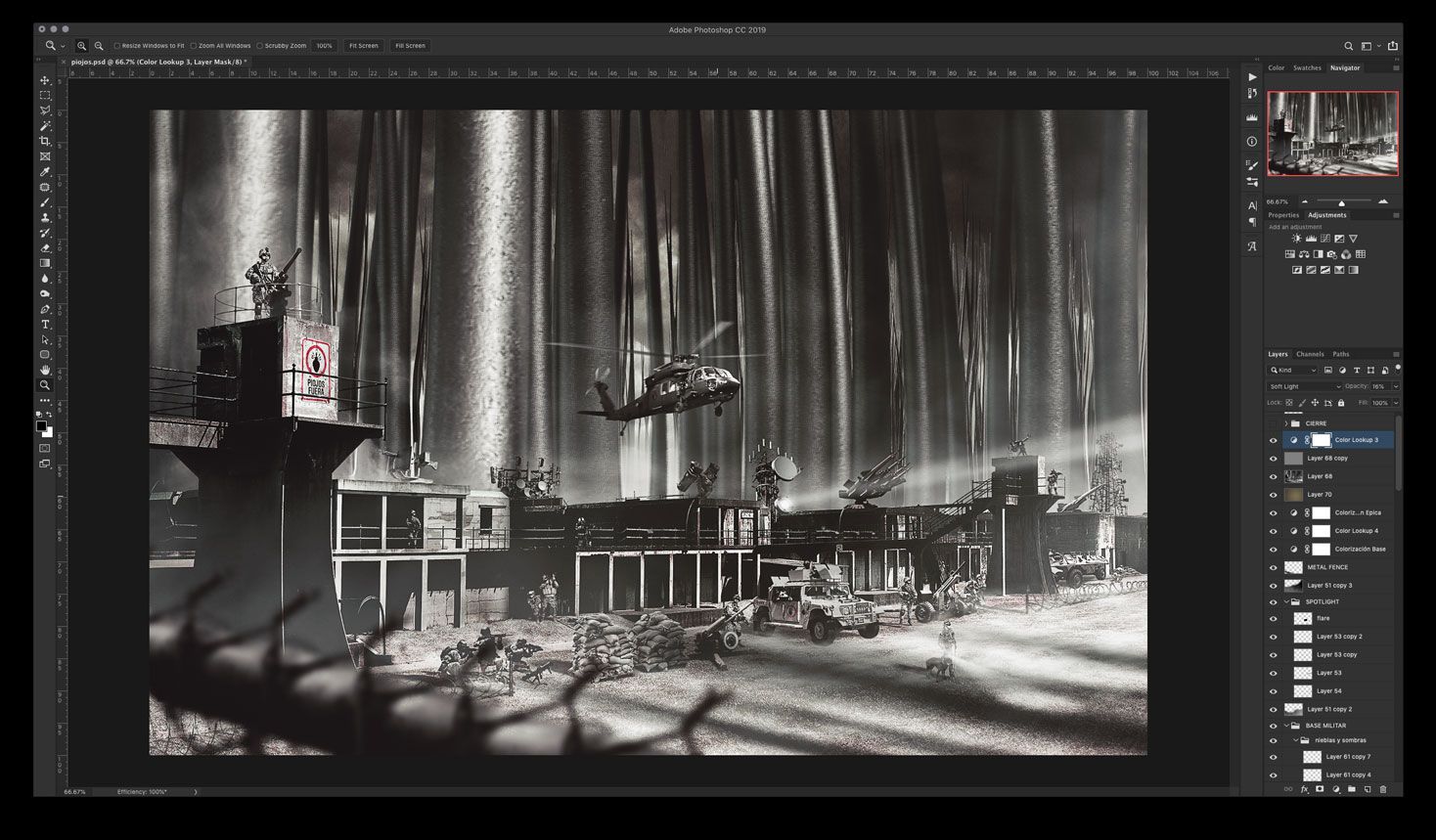Select the Clone Stamp tool
Screen dimensions: 1436x840
(45, 217)
